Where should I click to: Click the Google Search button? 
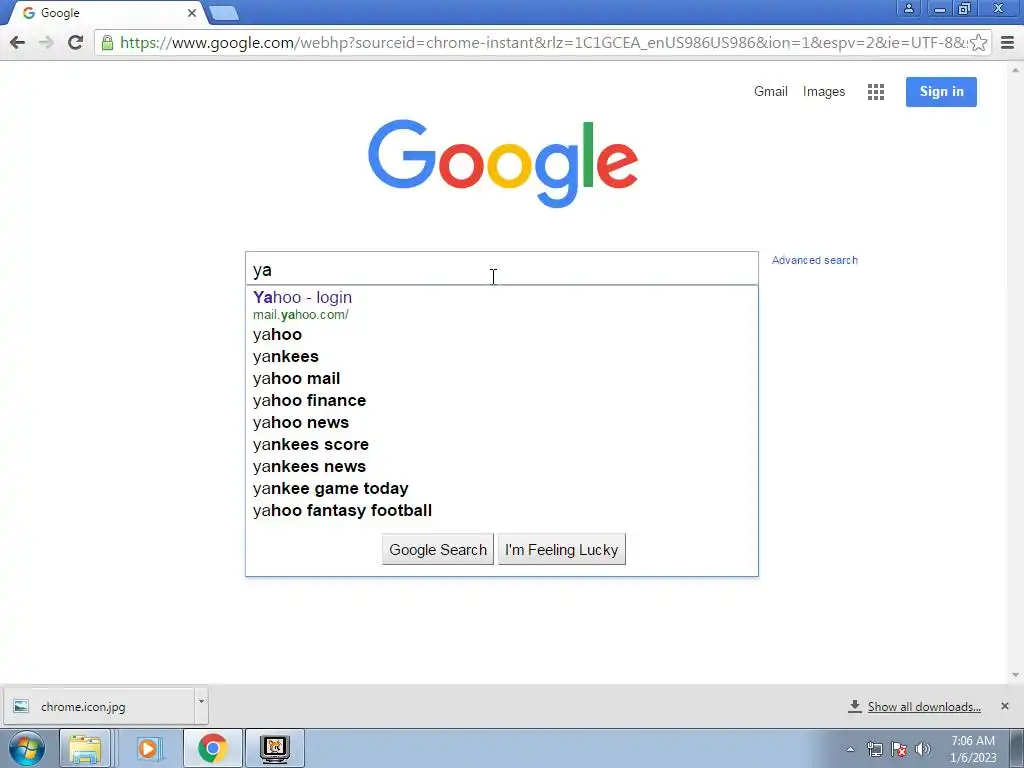[x=438, y=550]
